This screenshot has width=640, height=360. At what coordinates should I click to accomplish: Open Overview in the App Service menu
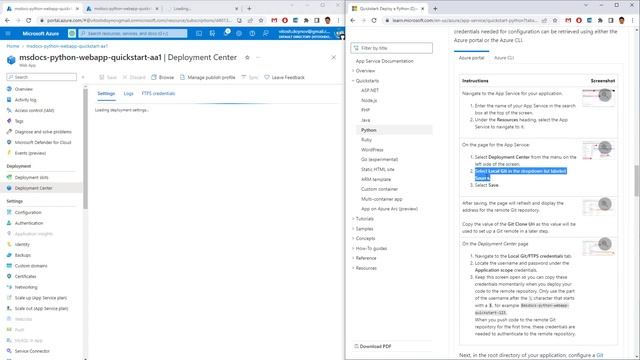(x=24, y=89)
